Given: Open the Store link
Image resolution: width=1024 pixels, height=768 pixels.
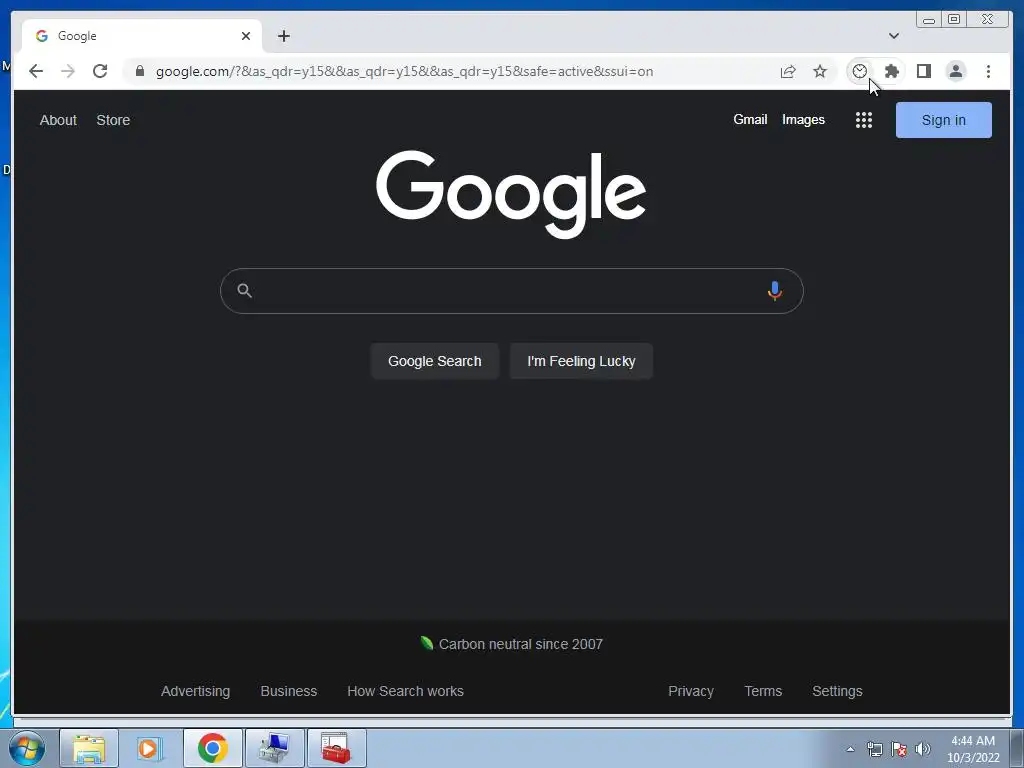Looking at the screenshot, I should [113, 120].
